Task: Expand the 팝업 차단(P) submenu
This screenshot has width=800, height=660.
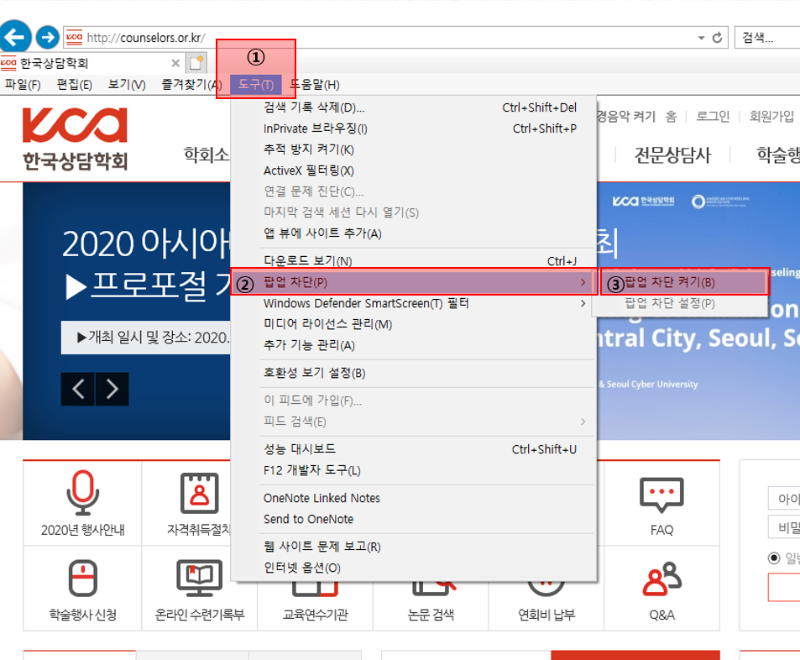Action: [413, 282]
